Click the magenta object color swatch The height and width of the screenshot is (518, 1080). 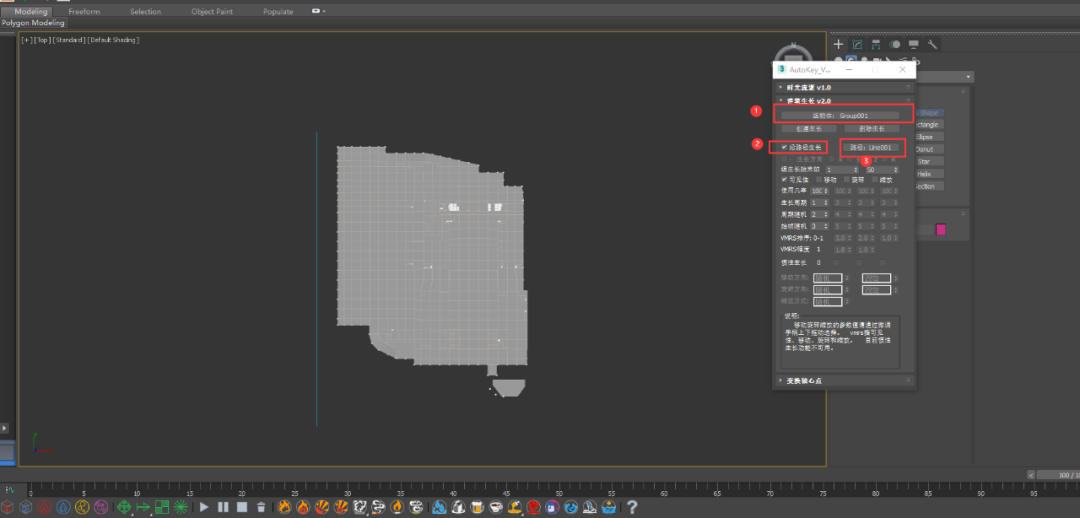pyautogui.click(x=941, y=230)
